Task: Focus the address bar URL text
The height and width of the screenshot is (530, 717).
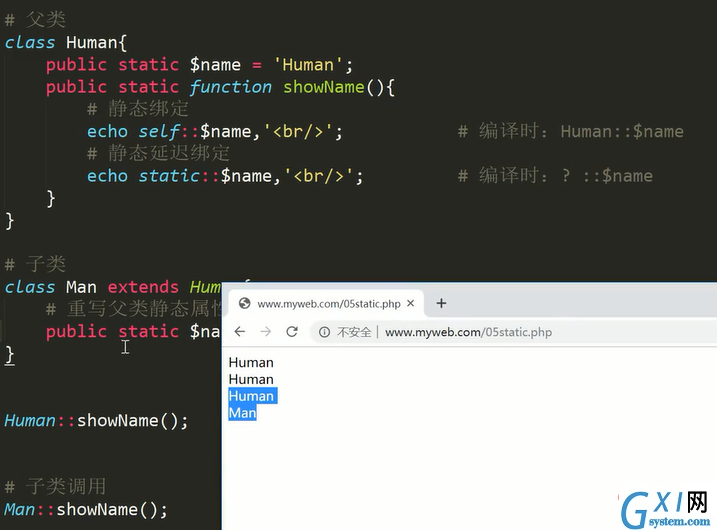Action: pyautogui.click(x=468, y=332)
